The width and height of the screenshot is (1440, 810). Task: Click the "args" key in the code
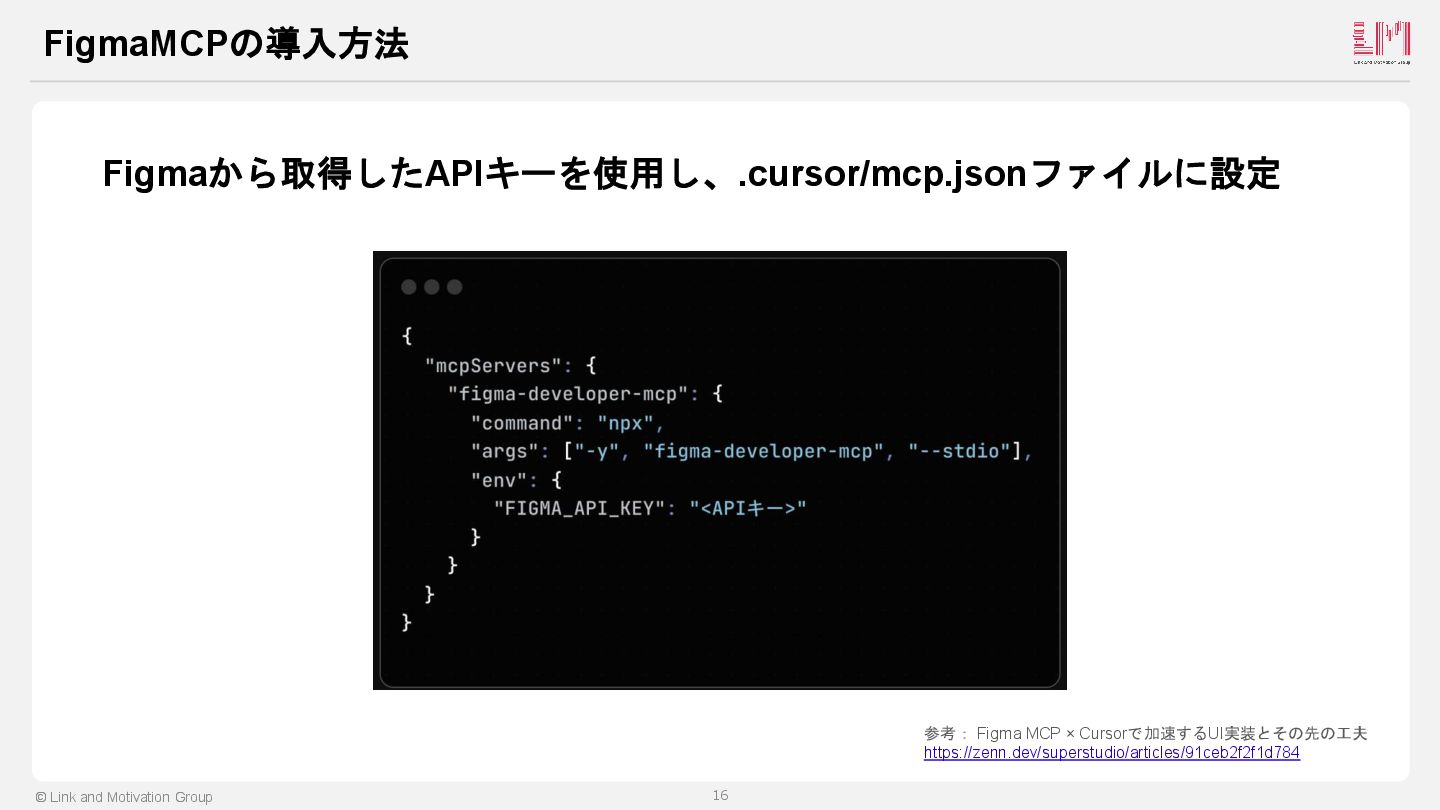click(504, 451)
